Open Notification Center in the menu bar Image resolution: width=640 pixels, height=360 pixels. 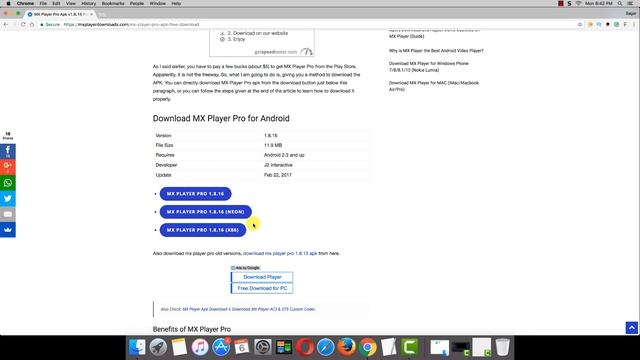point(630,3)
